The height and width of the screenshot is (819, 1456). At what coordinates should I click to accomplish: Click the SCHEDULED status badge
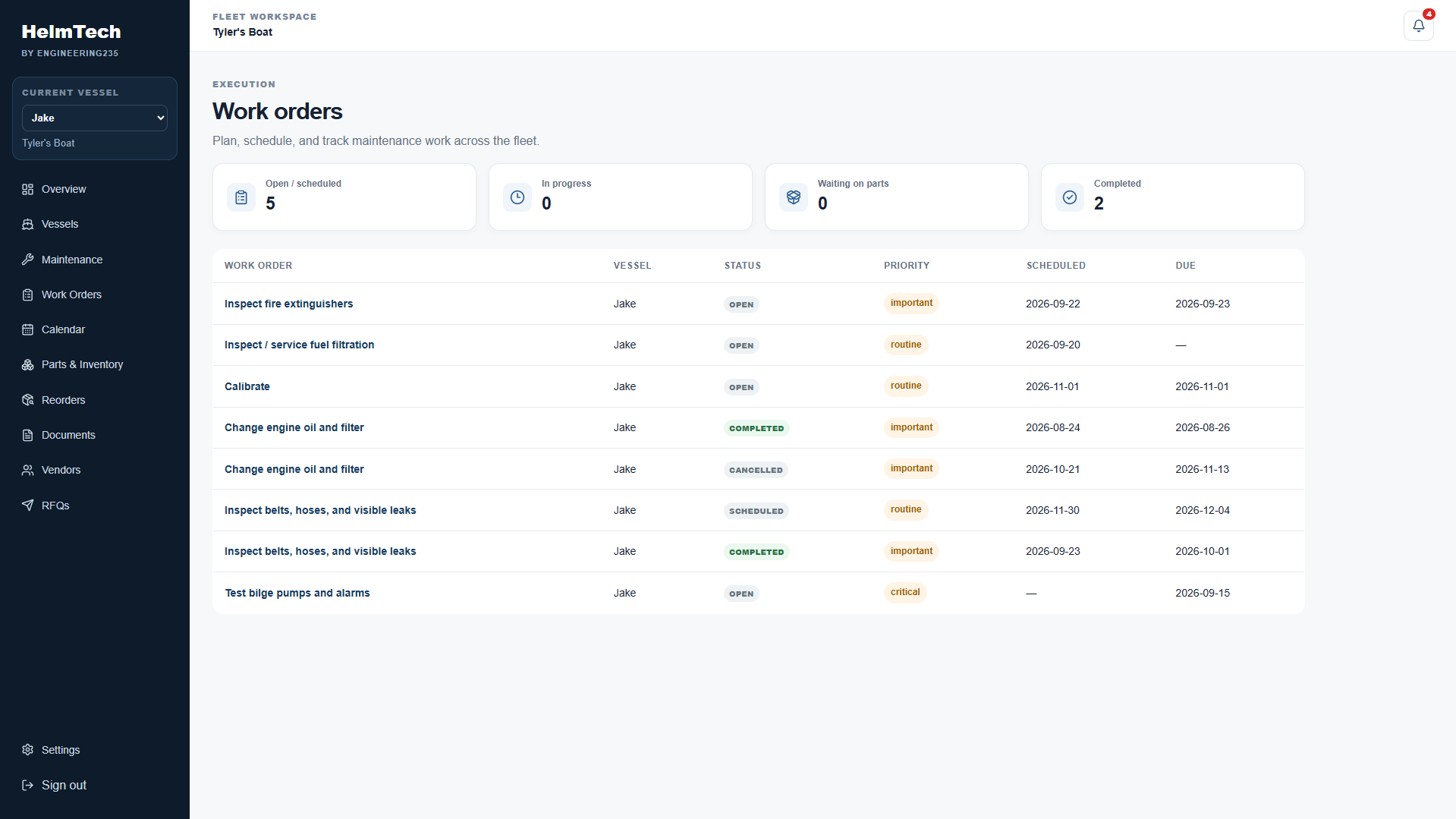click(x=756, y=511)
